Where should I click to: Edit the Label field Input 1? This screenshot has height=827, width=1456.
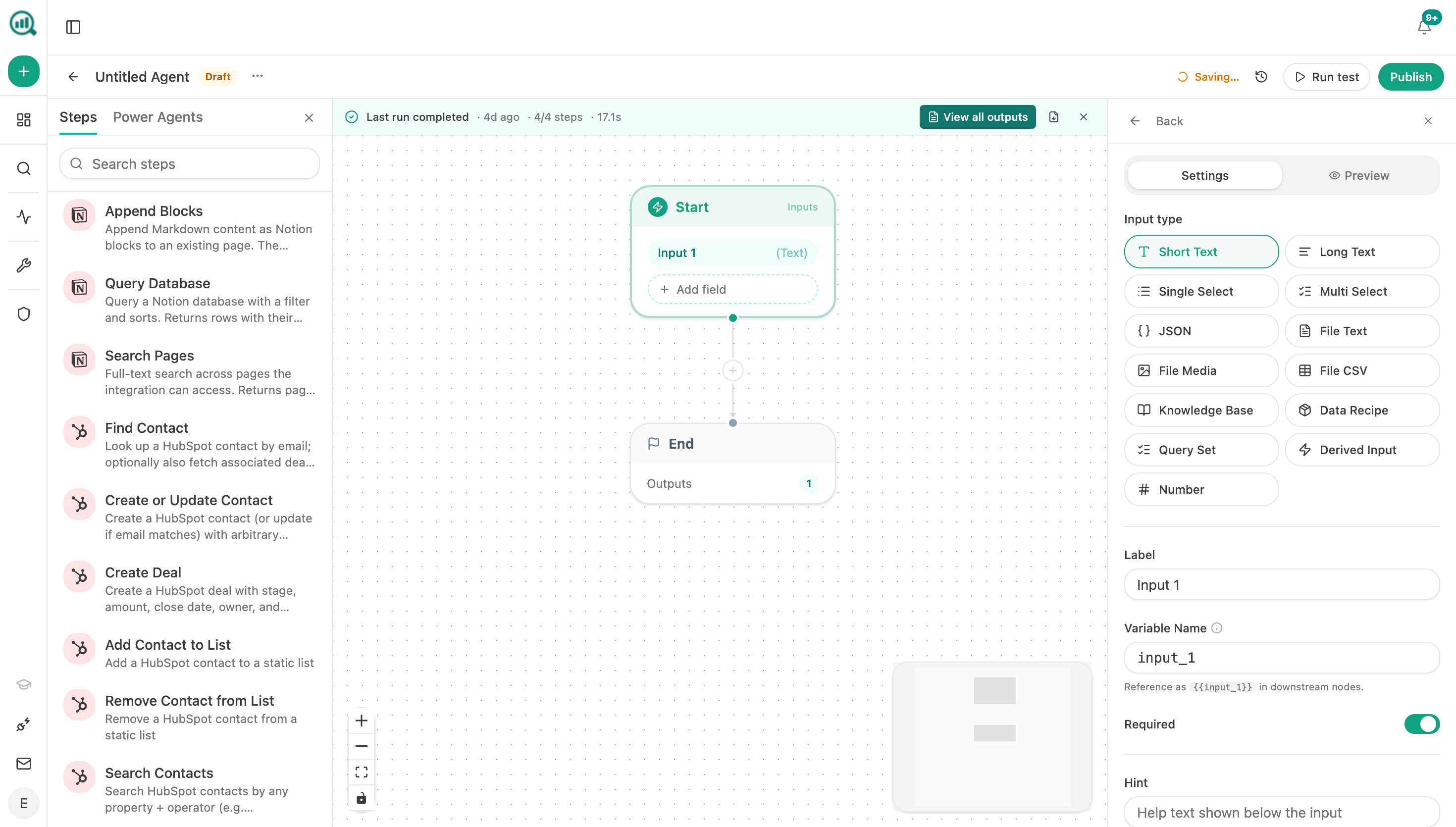[x=1282, y=585]
